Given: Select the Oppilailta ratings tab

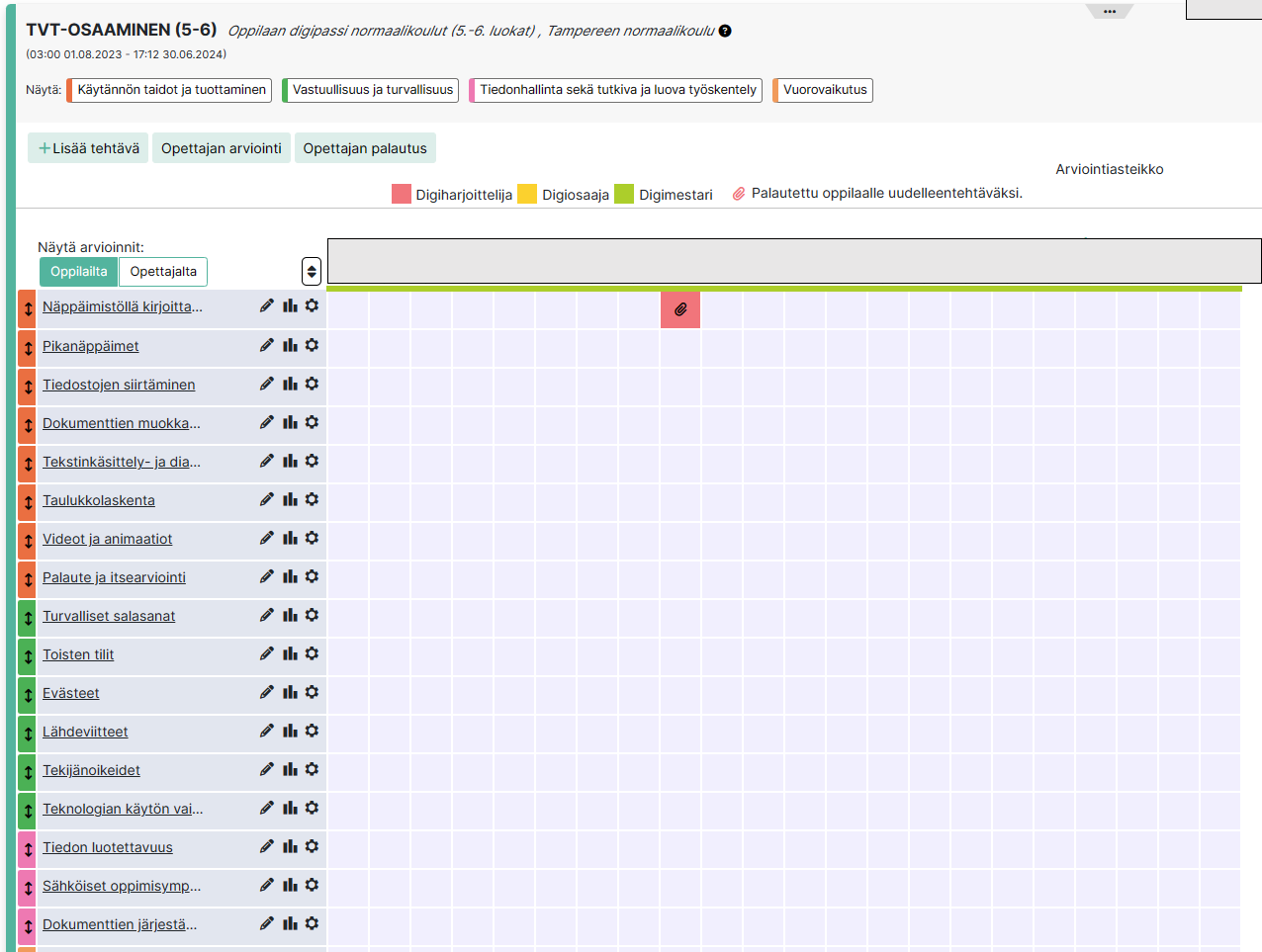Looking at the screenshot, I should (79, 272).
